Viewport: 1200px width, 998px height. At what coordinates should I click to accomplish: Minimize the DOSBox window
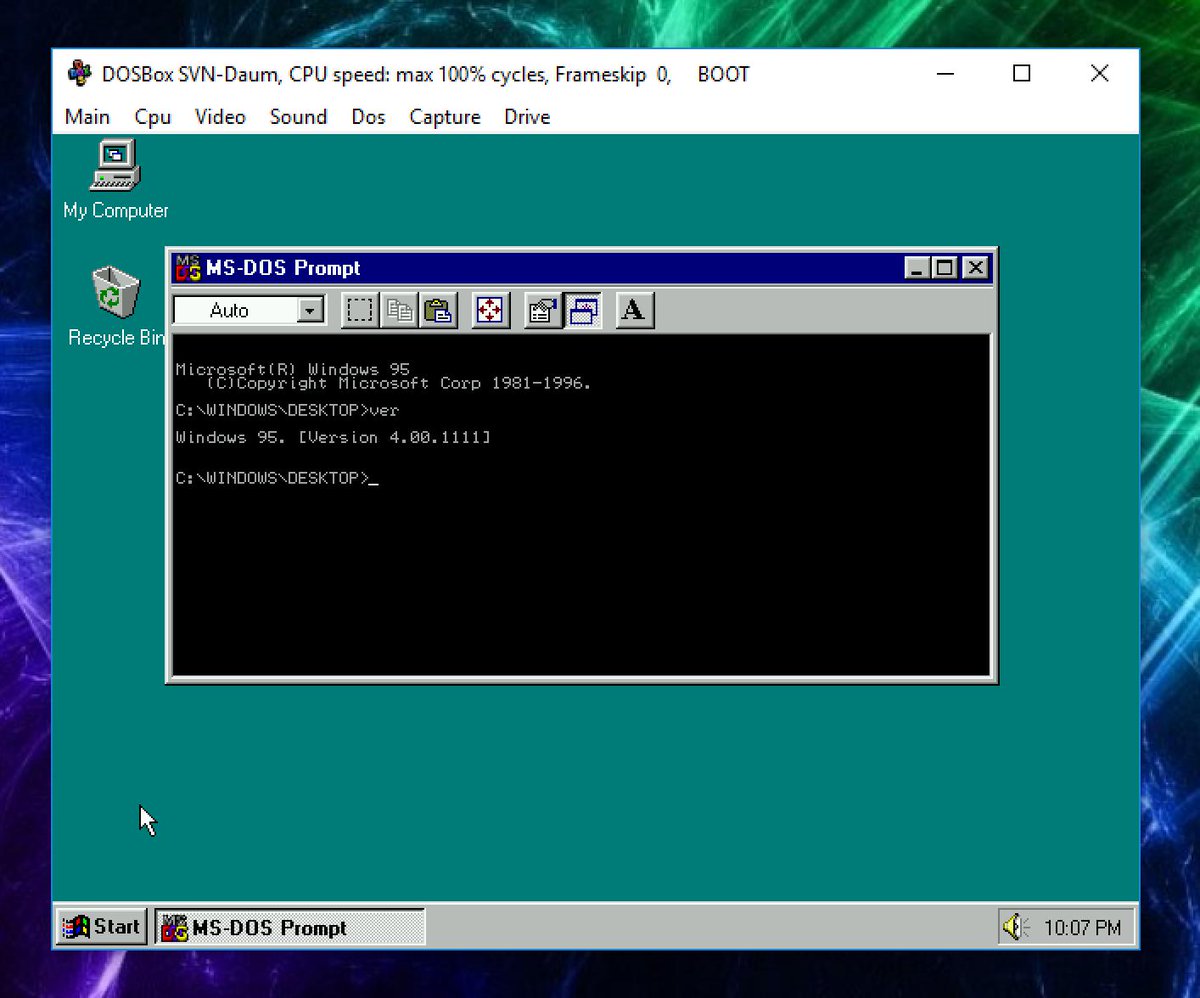[x=944, y=73]
